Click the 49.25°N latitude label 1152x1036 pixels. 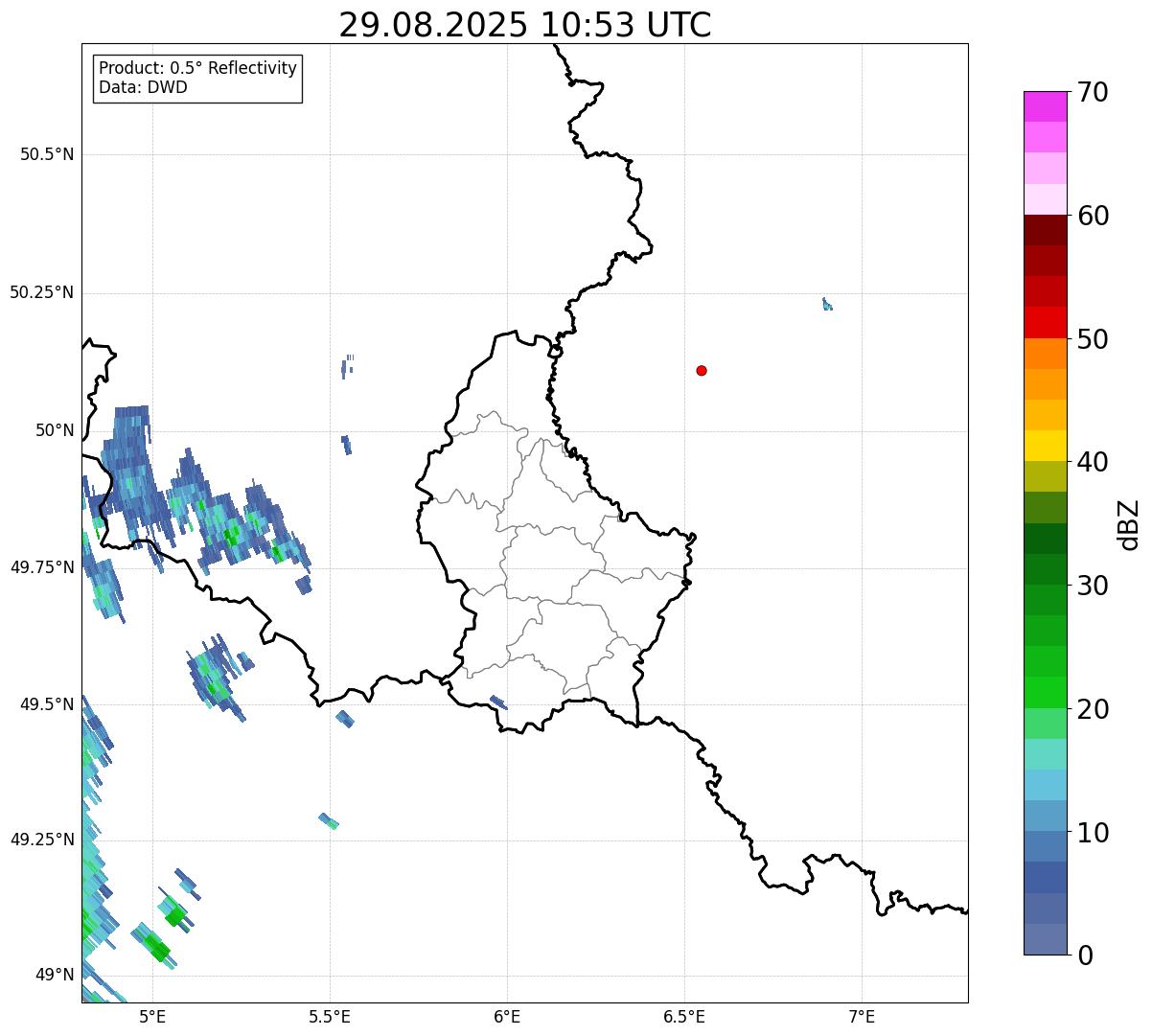coord(42,840)
